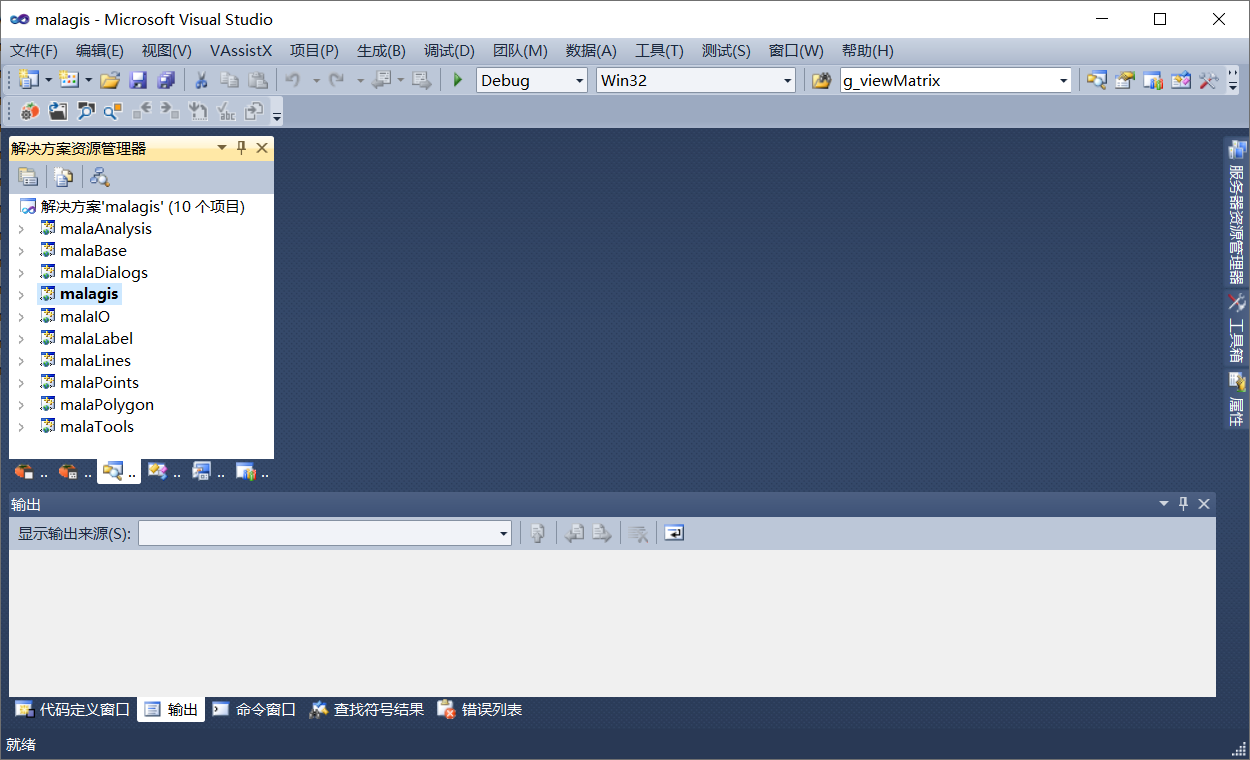
Task: Select the malaLabel project
Action: point(96,339)
